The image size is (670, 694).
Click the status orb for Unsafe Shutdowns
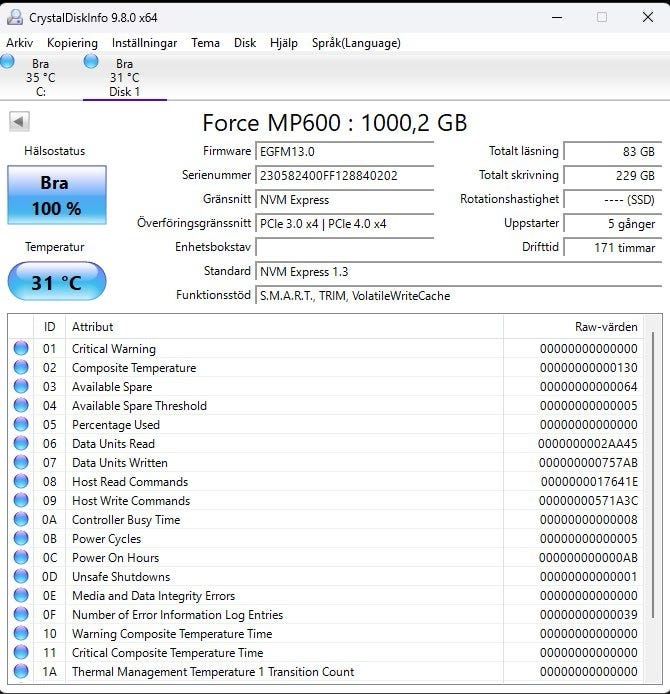[21, 577]
